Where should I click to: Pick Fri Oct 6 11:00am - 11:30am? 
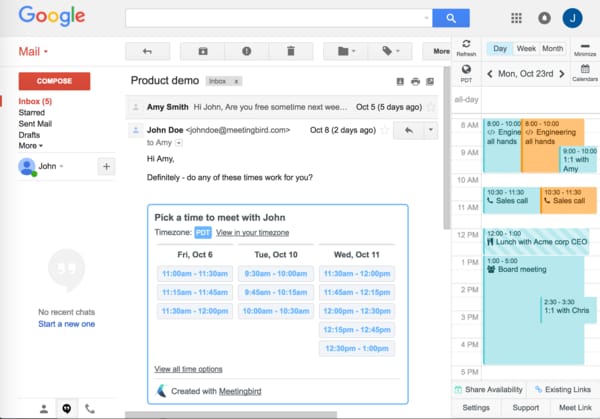pyautogui.click(x=195, y=274)
